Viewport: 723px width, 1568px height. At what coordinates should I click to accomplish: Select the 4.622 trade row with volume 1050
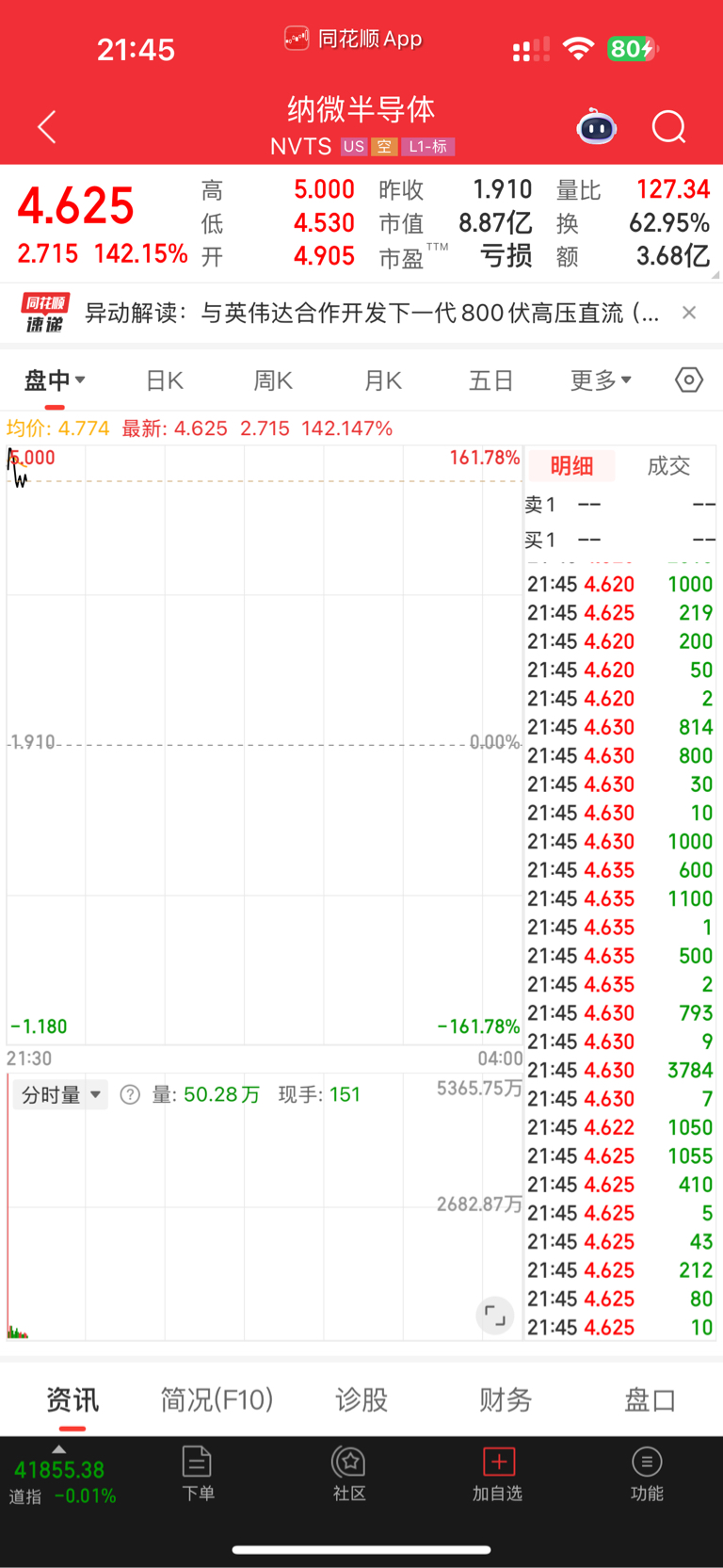(620, 1127)
